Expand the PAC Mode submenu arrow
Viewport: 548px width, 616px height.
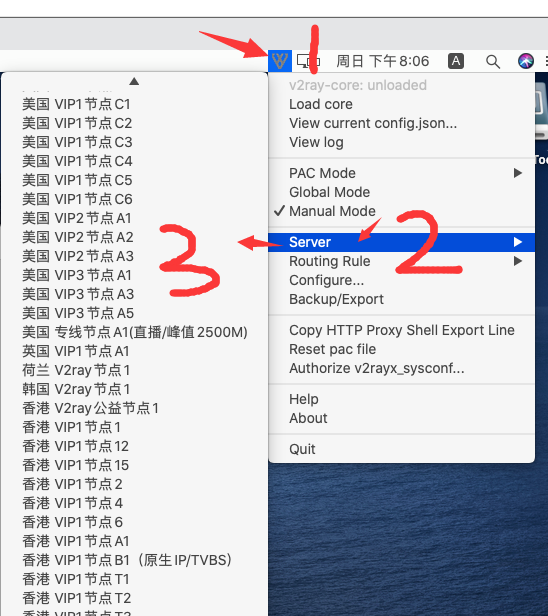pyautogui.click(x=518, y=173)
